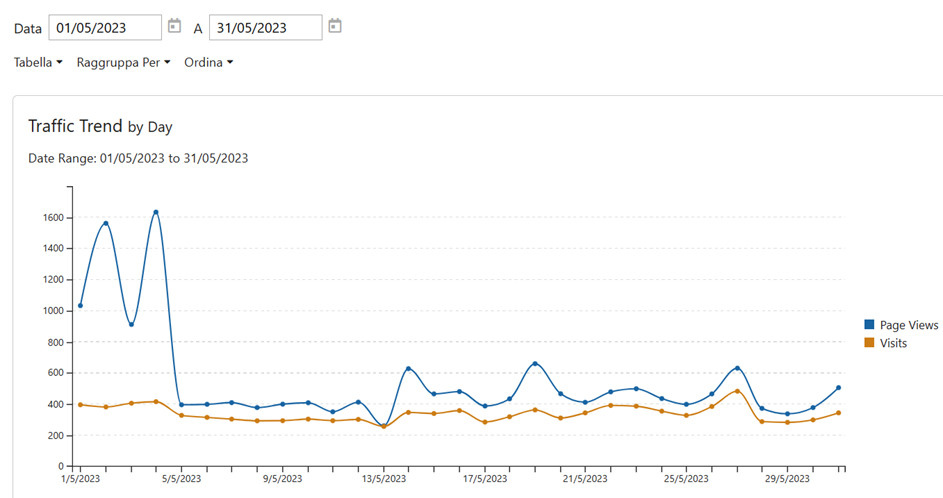This screenshot has height=498, width=943.
Task: Focus the end date field showing 31/05/2023
Action: [265, 27]
